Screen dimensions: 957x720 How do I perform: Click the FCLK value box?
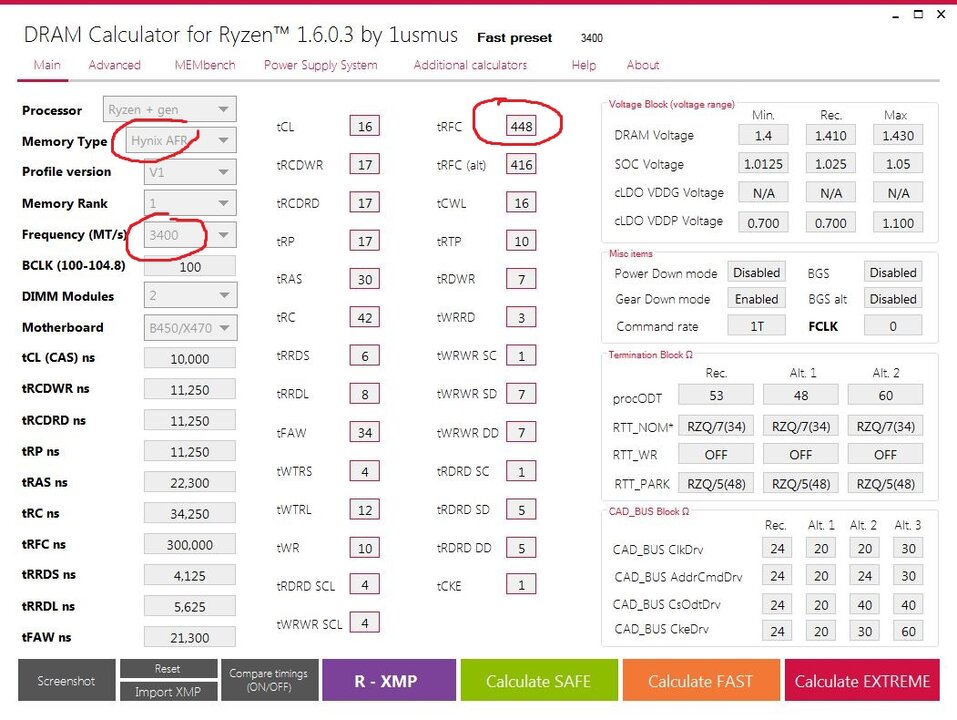[893, 326]
